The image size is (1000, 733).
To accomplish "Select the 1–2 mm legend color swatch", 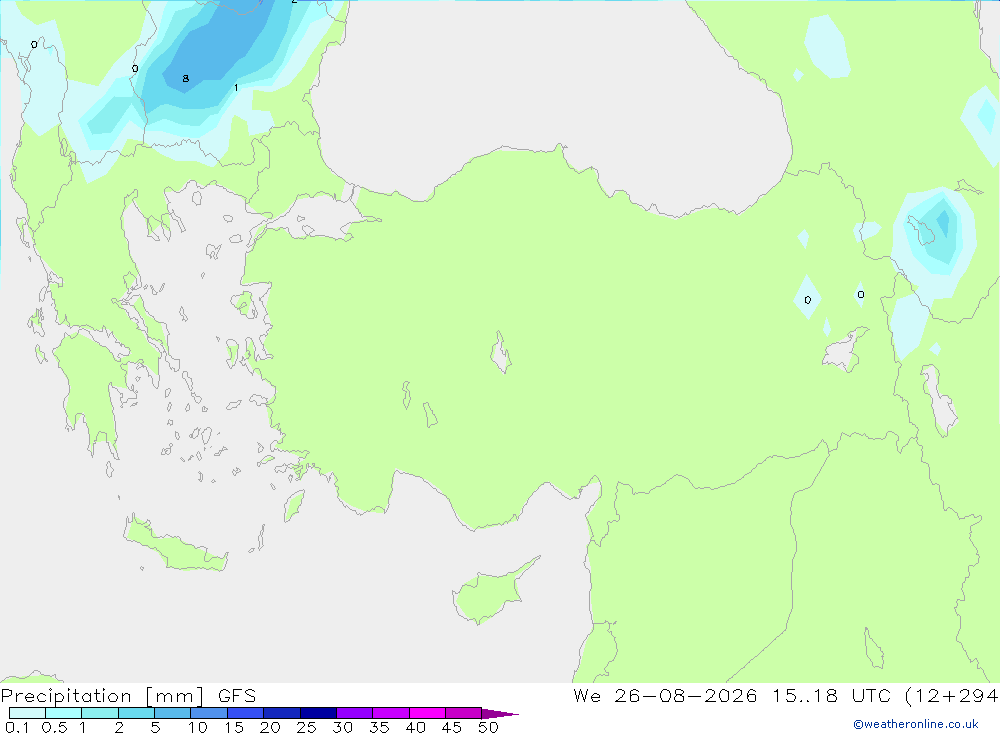I will (x=100, y=713).
